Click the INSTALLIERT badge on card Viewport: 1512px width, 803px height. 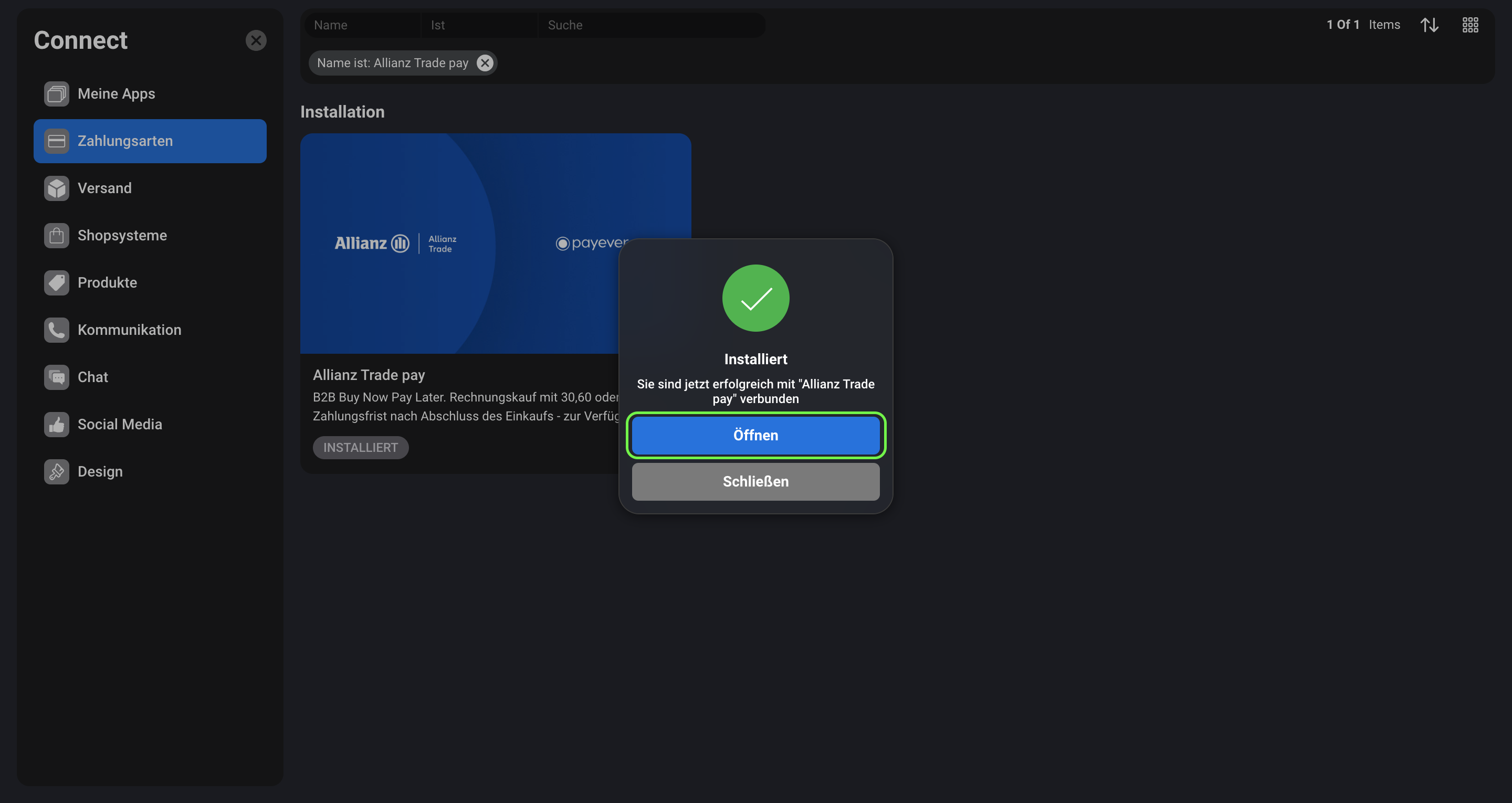[x=360, y=447]
